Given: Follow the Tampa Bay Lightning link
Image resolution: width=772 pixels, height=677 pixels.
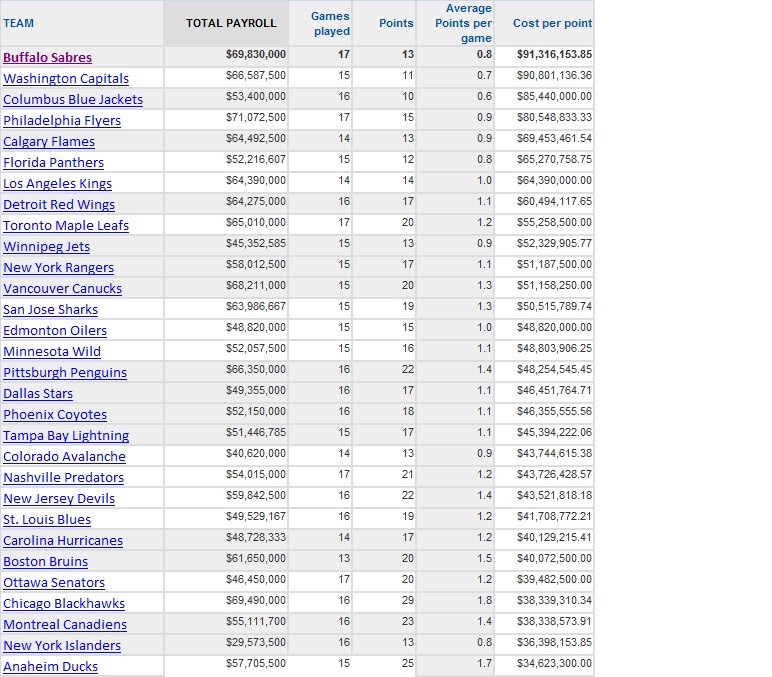Looking at the screenshot, I should (x=66, y=436).
